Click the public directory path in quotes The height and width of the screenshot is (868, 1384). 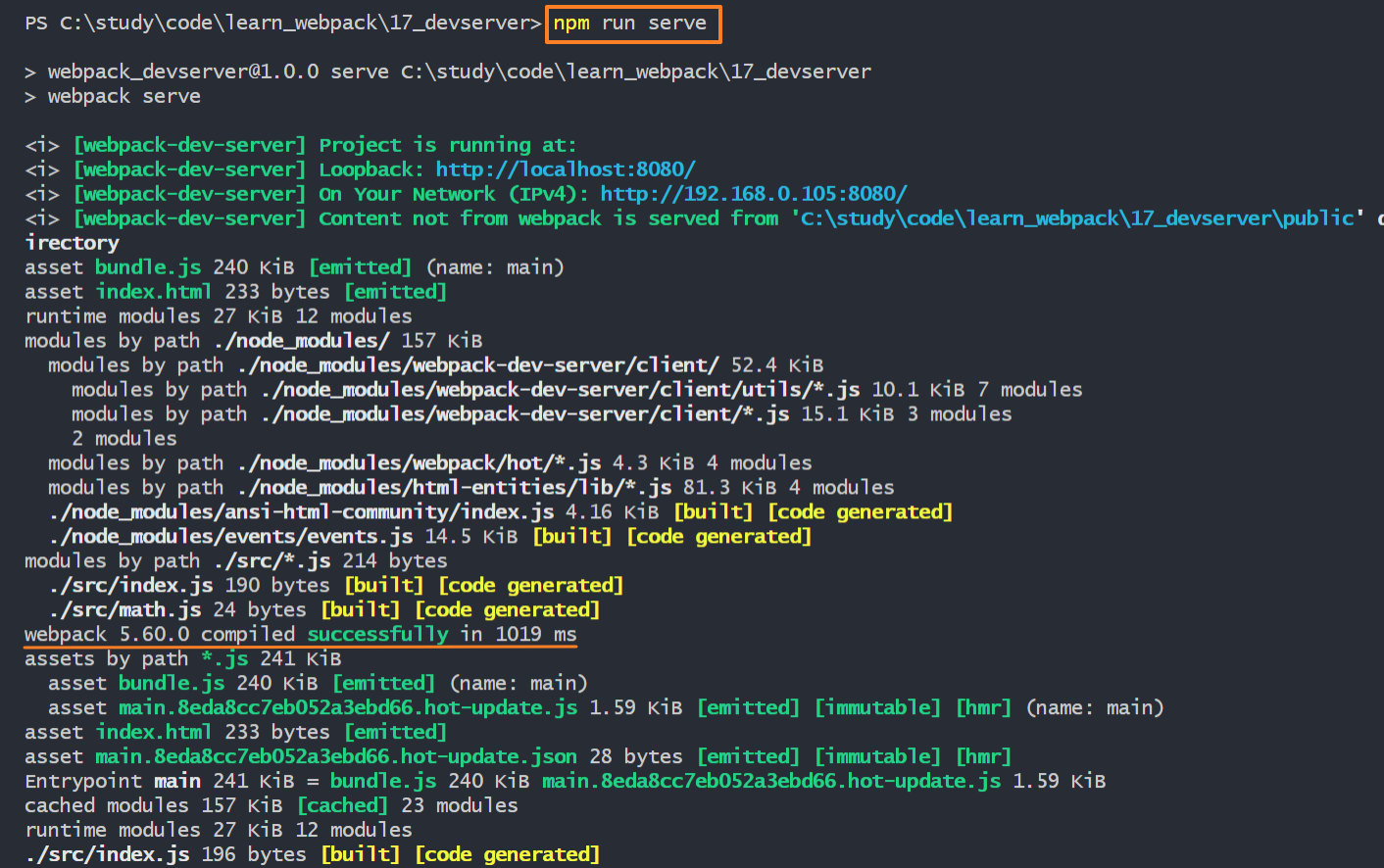1077,218
